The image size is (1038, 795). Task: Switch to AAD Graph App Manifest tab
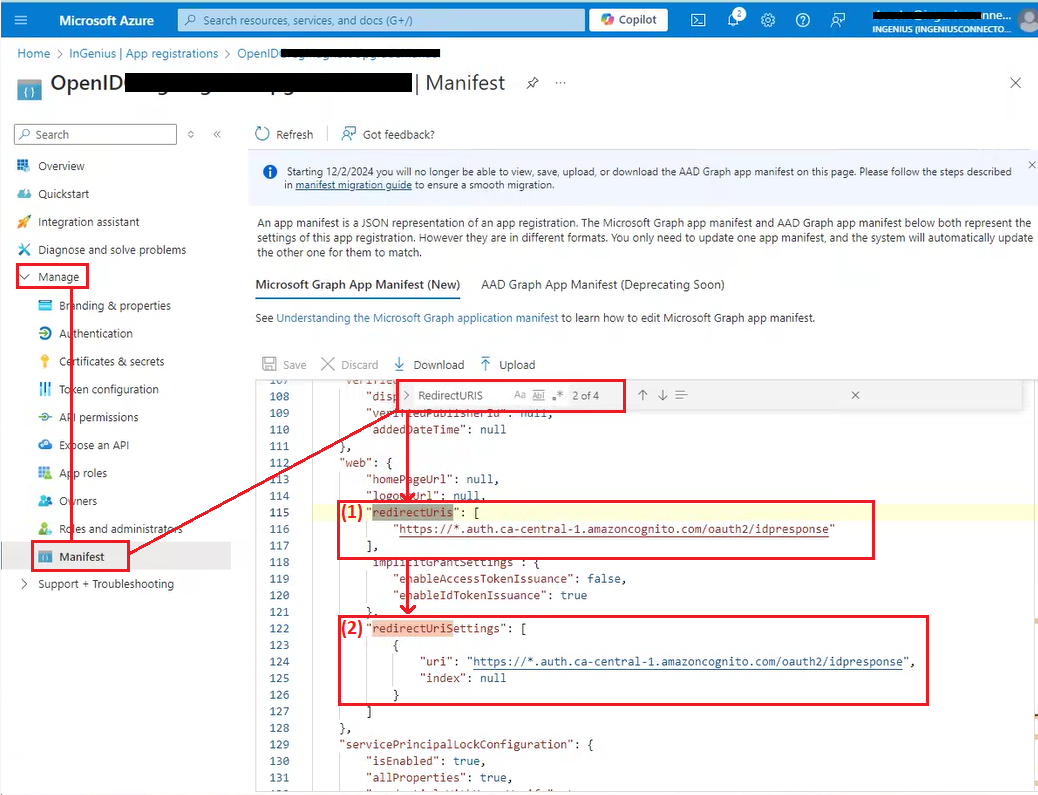[x=602, y=285]
